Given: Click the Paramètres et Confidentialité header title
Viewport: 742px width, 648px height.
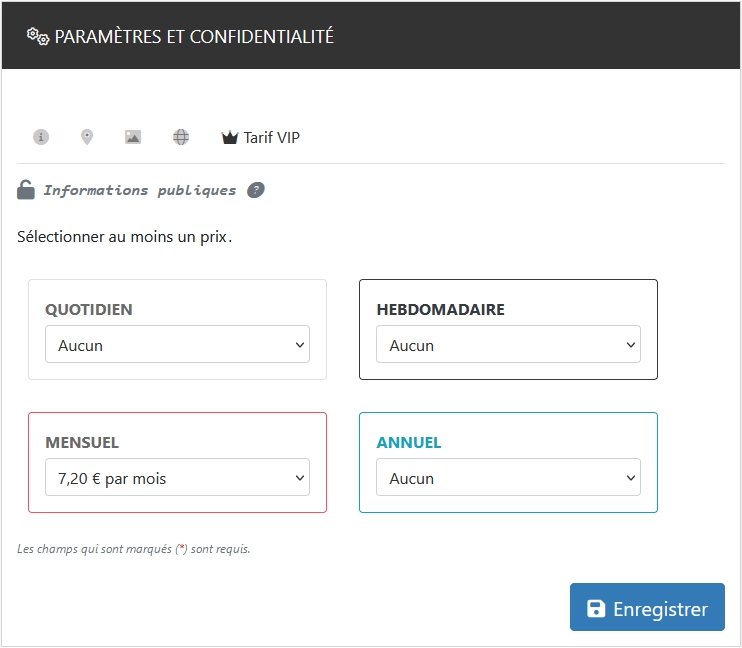Looking at the screenshot, I should [194, 37].
